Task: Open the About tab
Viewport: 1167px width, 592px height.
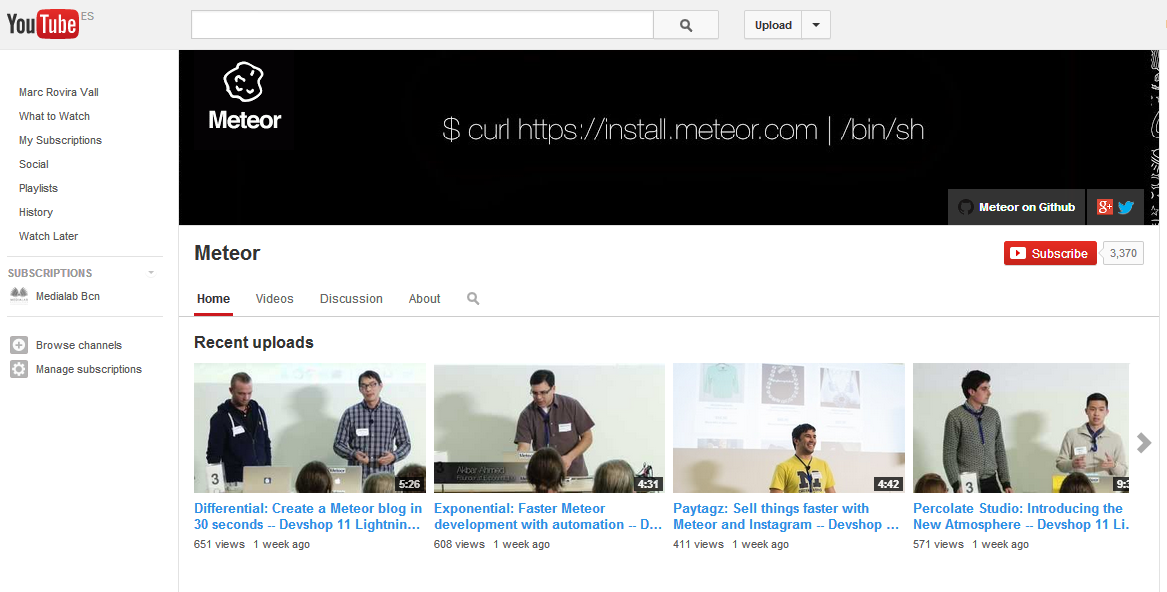Action: [x=424, y=299]
